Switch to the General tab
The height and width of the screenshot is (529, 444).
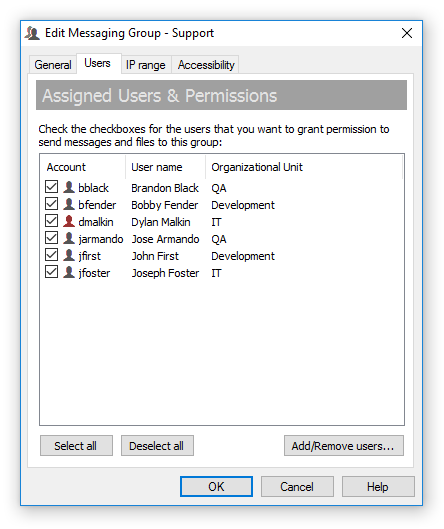click(x=53, y=65)
